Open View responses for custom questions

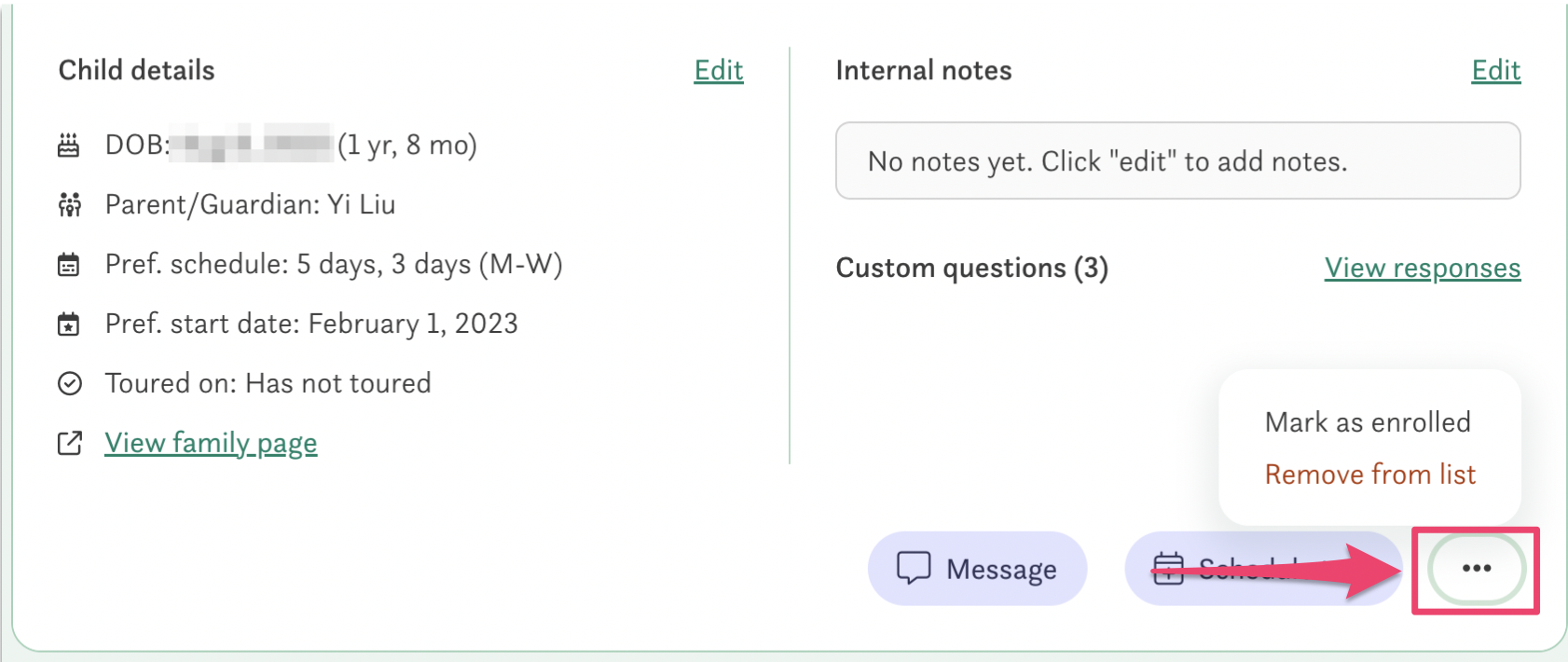click(1423, 269)
